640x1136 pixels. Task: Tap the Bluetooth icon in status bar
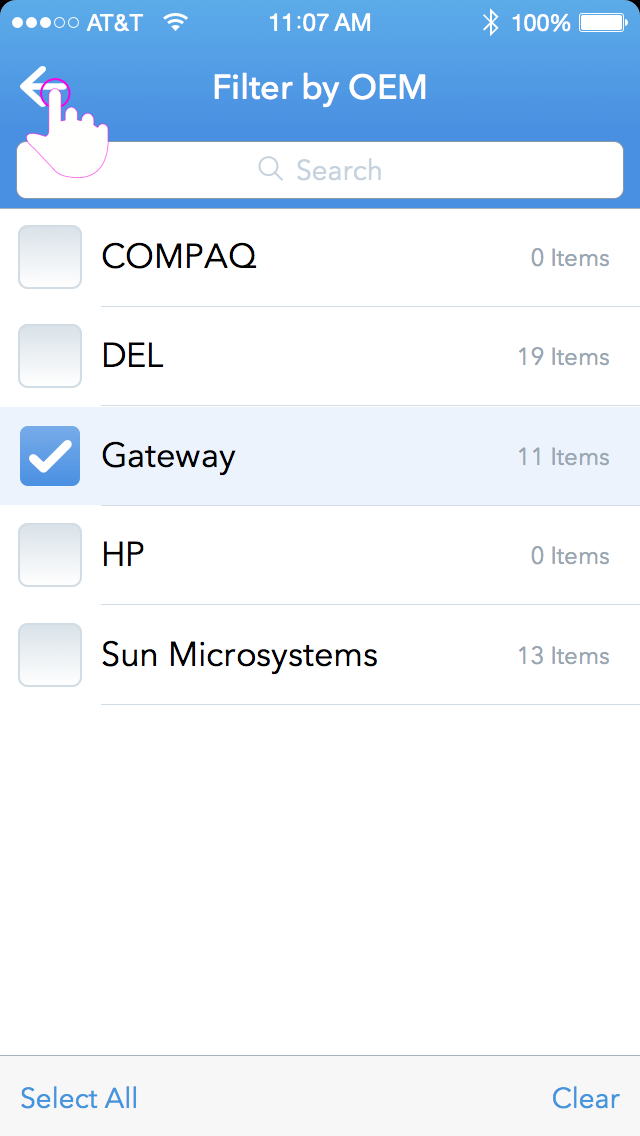489,21
